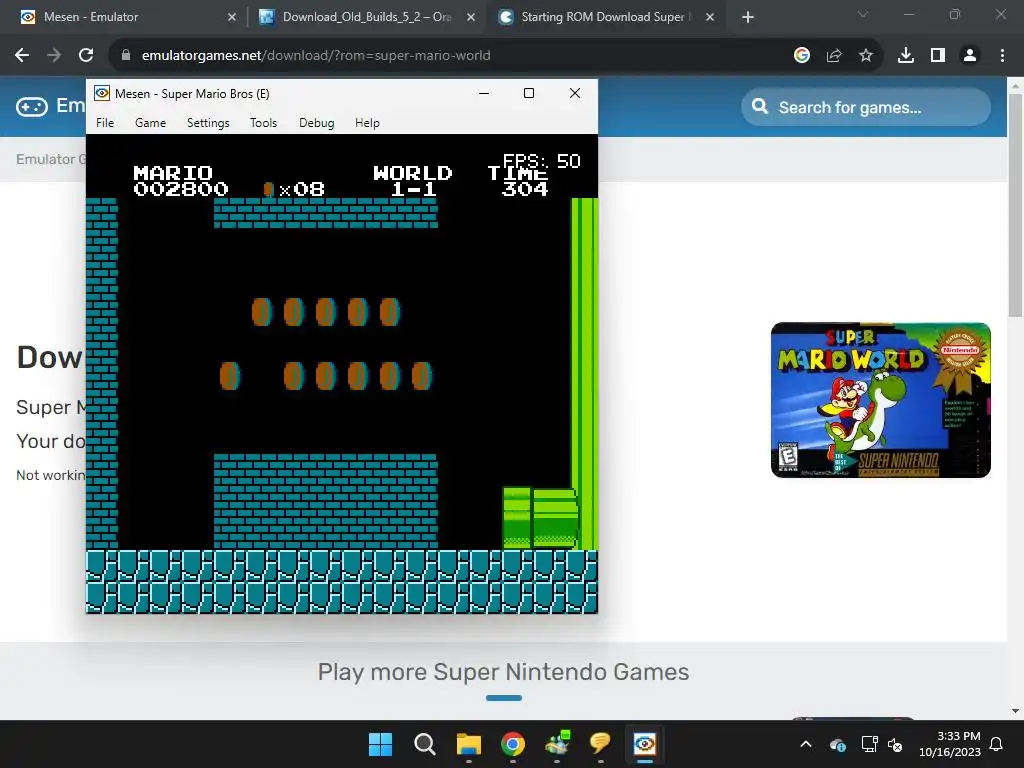The height and width of the screenshot is (768, 1024).
Task: Switch to the Mesen - Emulator browser tab
Action: pos(127,17)
